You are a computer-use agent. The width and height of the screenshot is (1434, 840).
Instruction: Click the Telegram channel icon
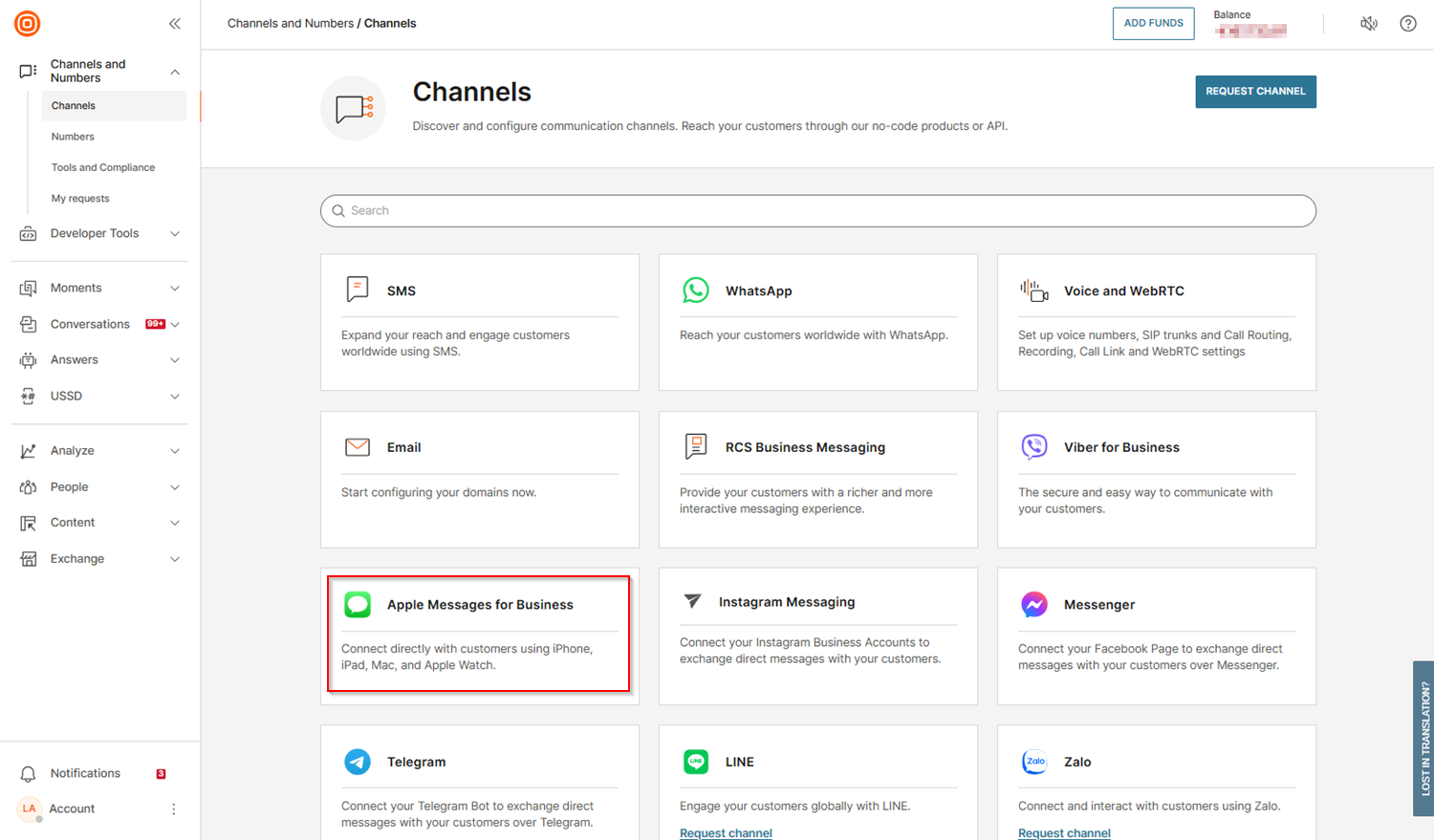358,762
